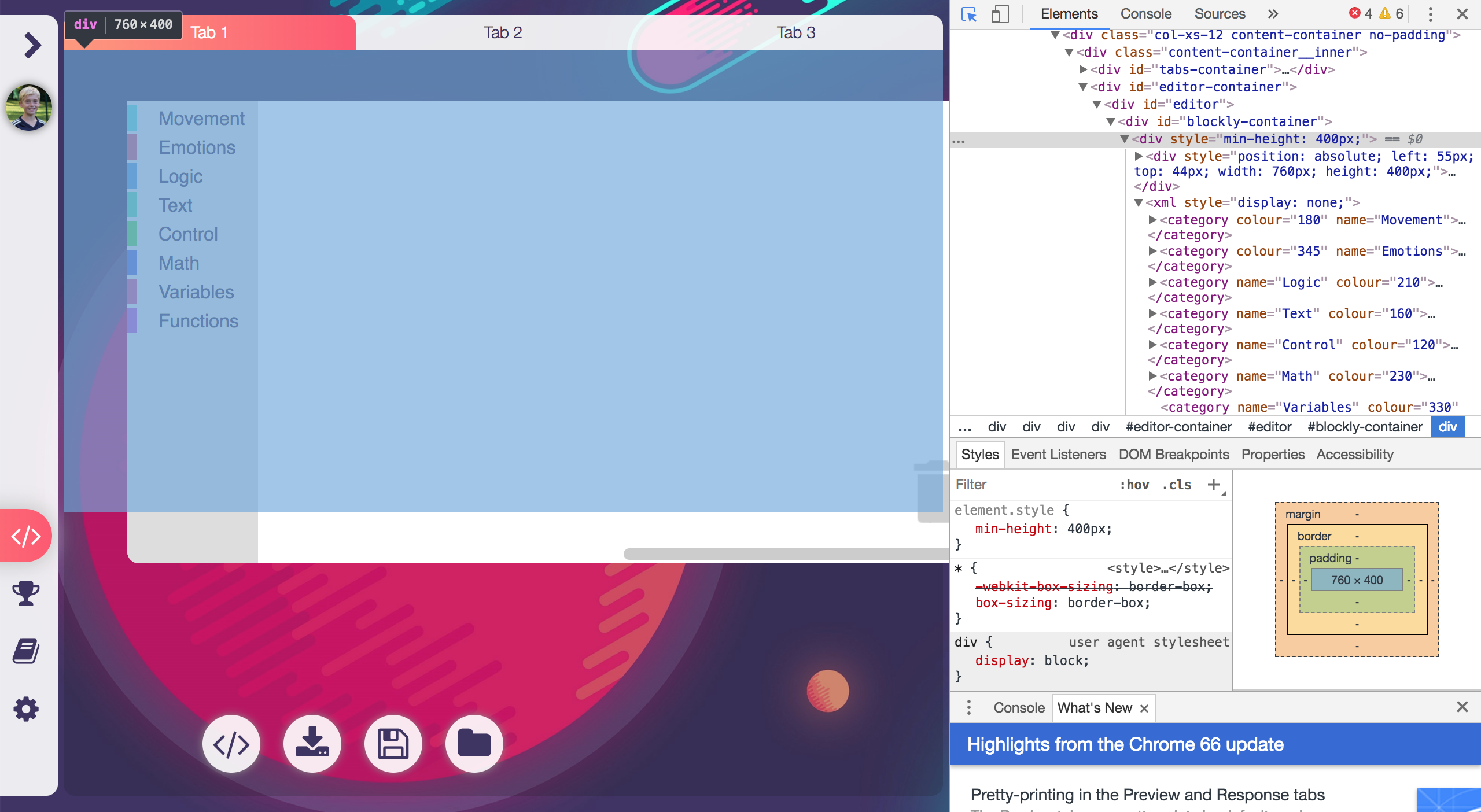Open settings using the gear icon
Image resolution: width=1481 pixels, height=812 pixels.
pos(25,709)
